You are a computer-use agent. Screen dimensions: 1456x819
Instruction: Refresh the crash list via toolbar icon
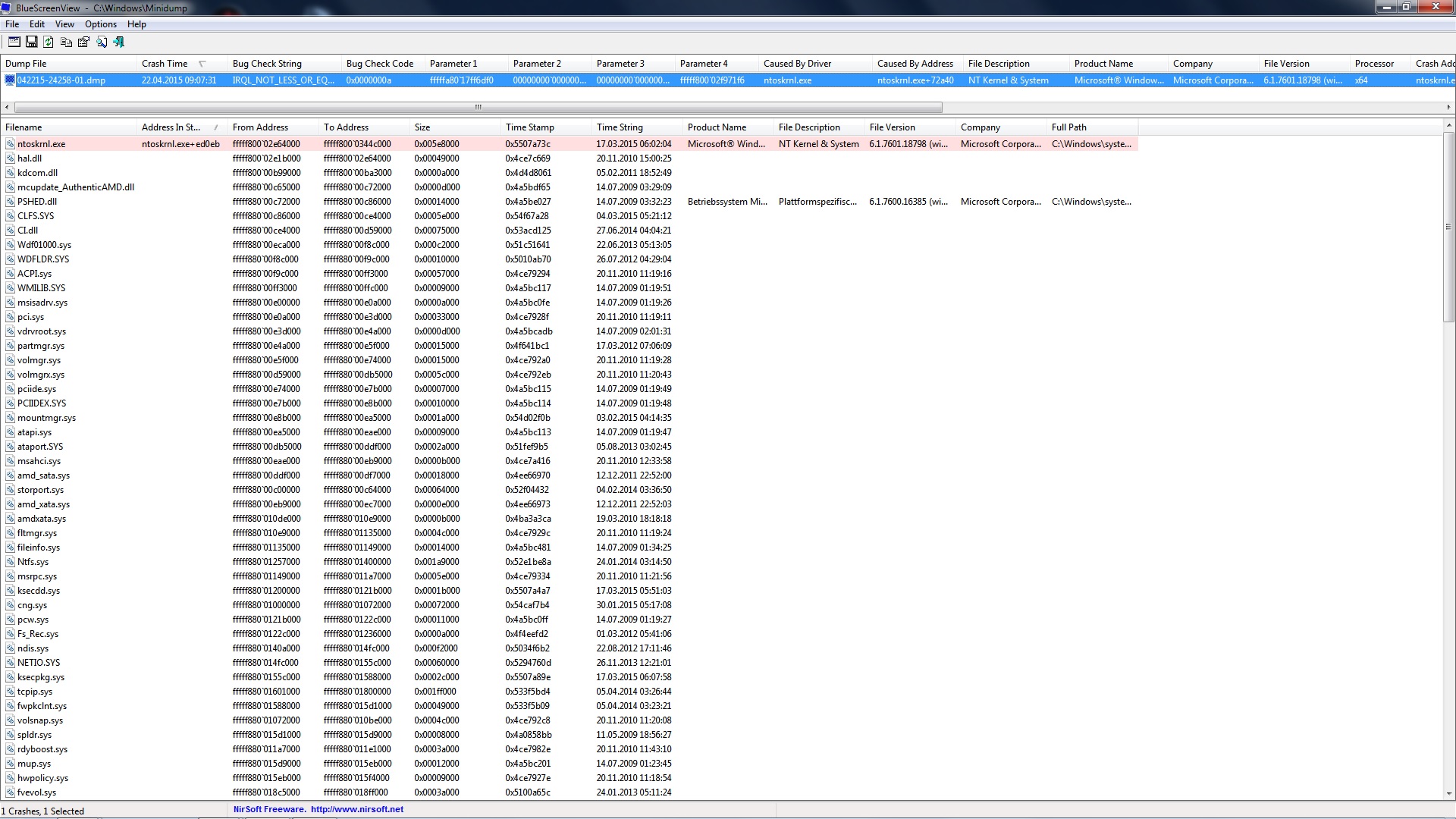(49, 42)
